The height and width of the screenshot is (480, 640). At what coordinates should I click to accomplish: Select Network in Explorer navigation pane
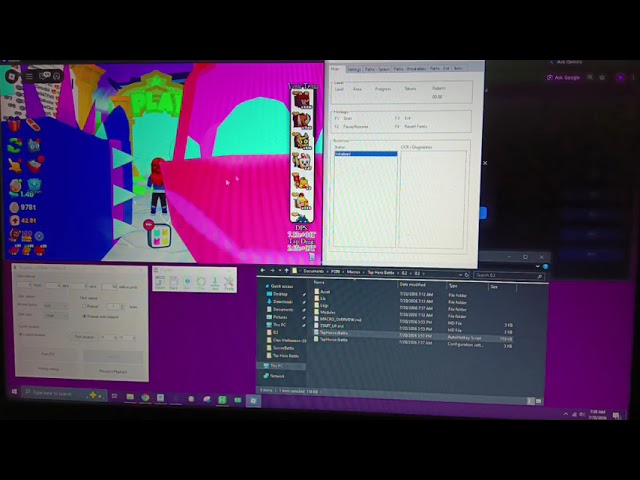[277, 376]
